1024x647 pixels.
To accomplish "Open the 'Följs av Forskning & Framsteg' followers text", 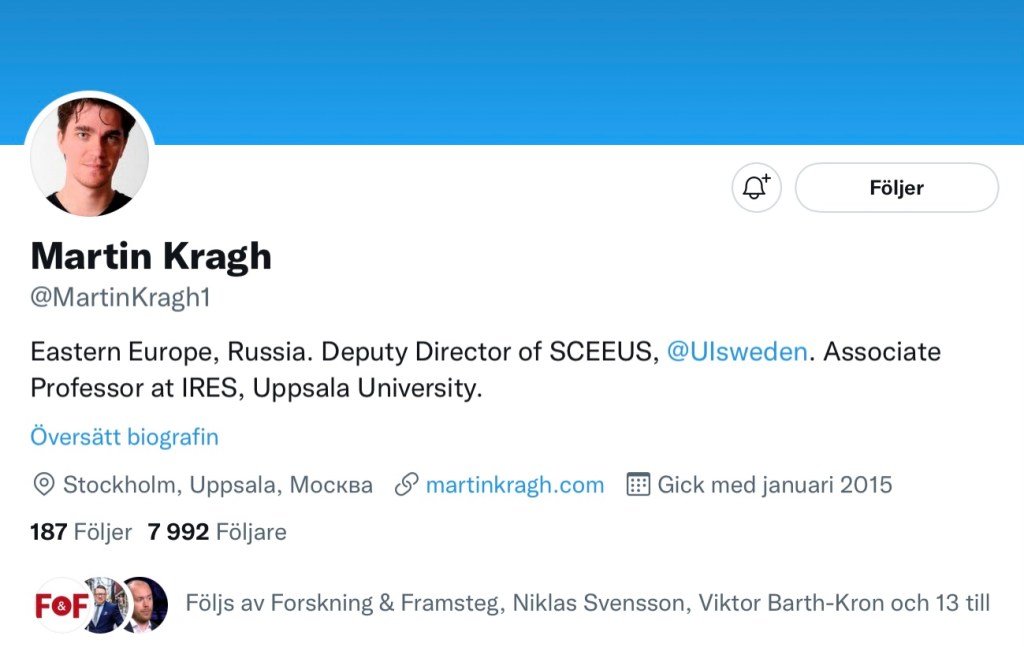I will pos(587,604).
